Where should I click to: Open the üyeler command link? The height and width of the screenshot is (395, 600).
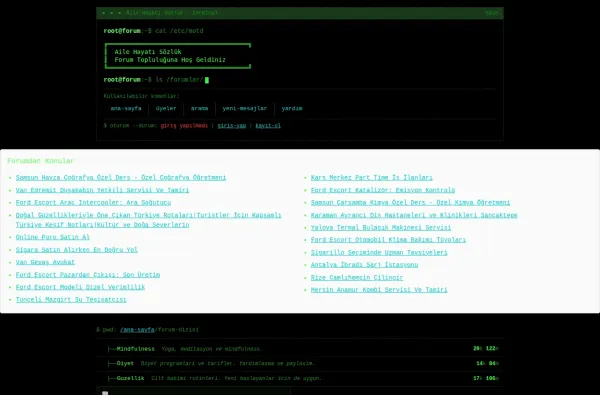click(x=166, y=109)
